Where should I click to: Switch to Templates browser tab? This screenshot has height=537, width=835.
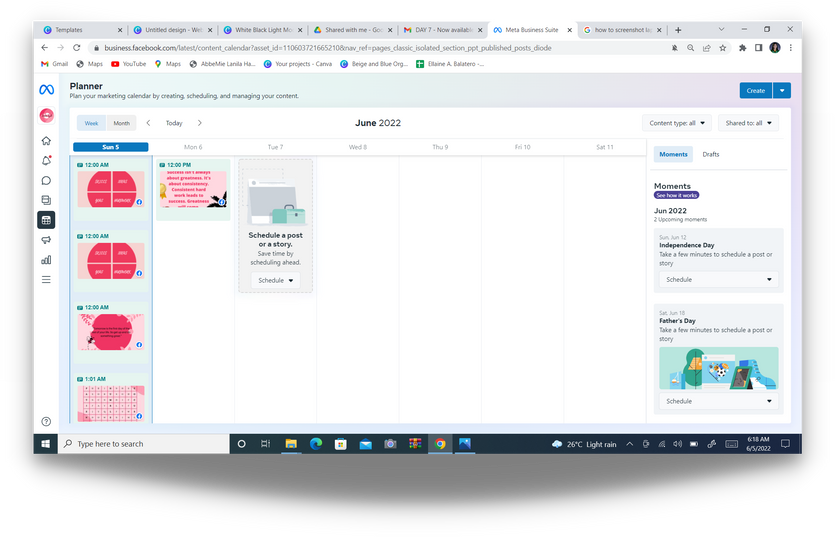pos(78,30)
